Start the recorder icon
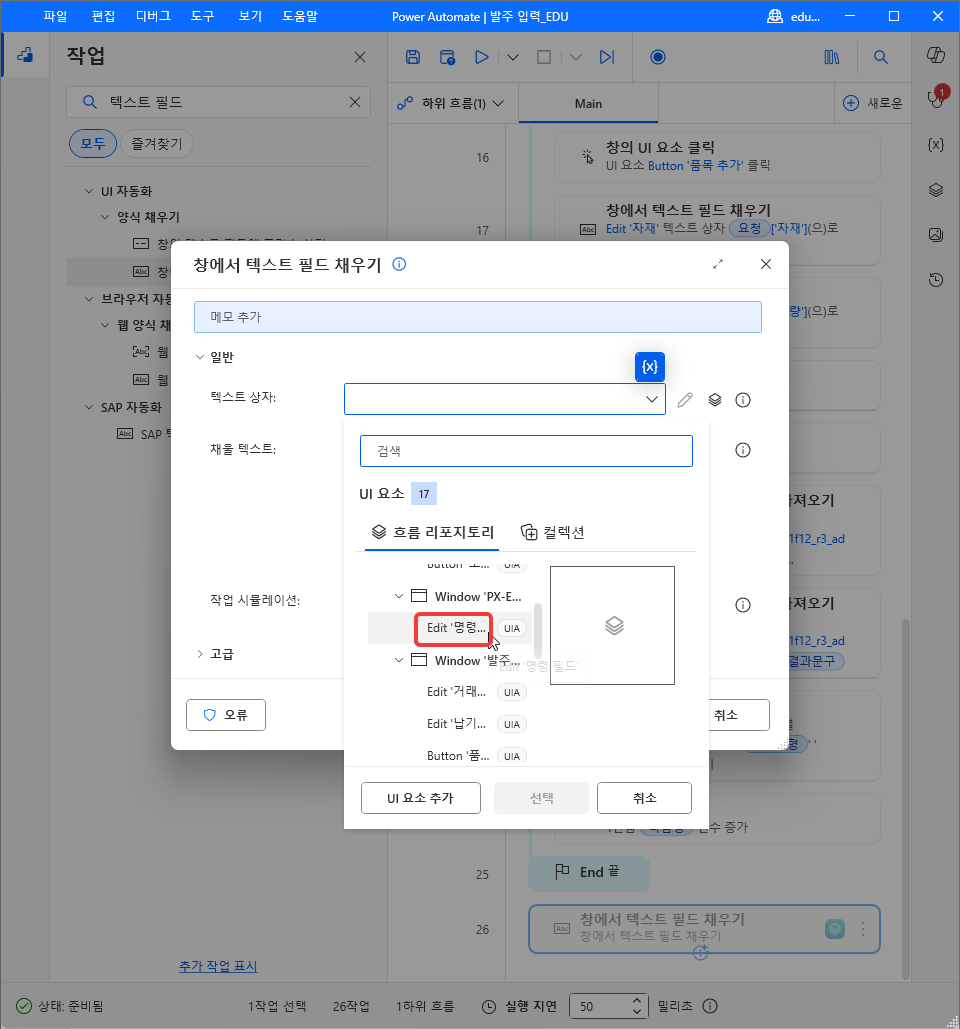 657,57
